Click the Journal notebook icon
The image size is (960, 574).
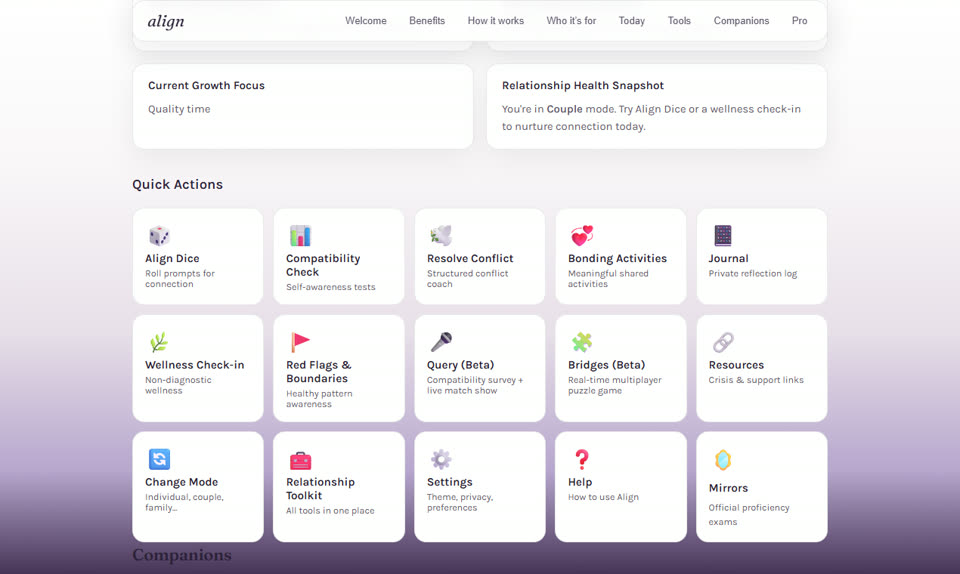tap(722, 236)
